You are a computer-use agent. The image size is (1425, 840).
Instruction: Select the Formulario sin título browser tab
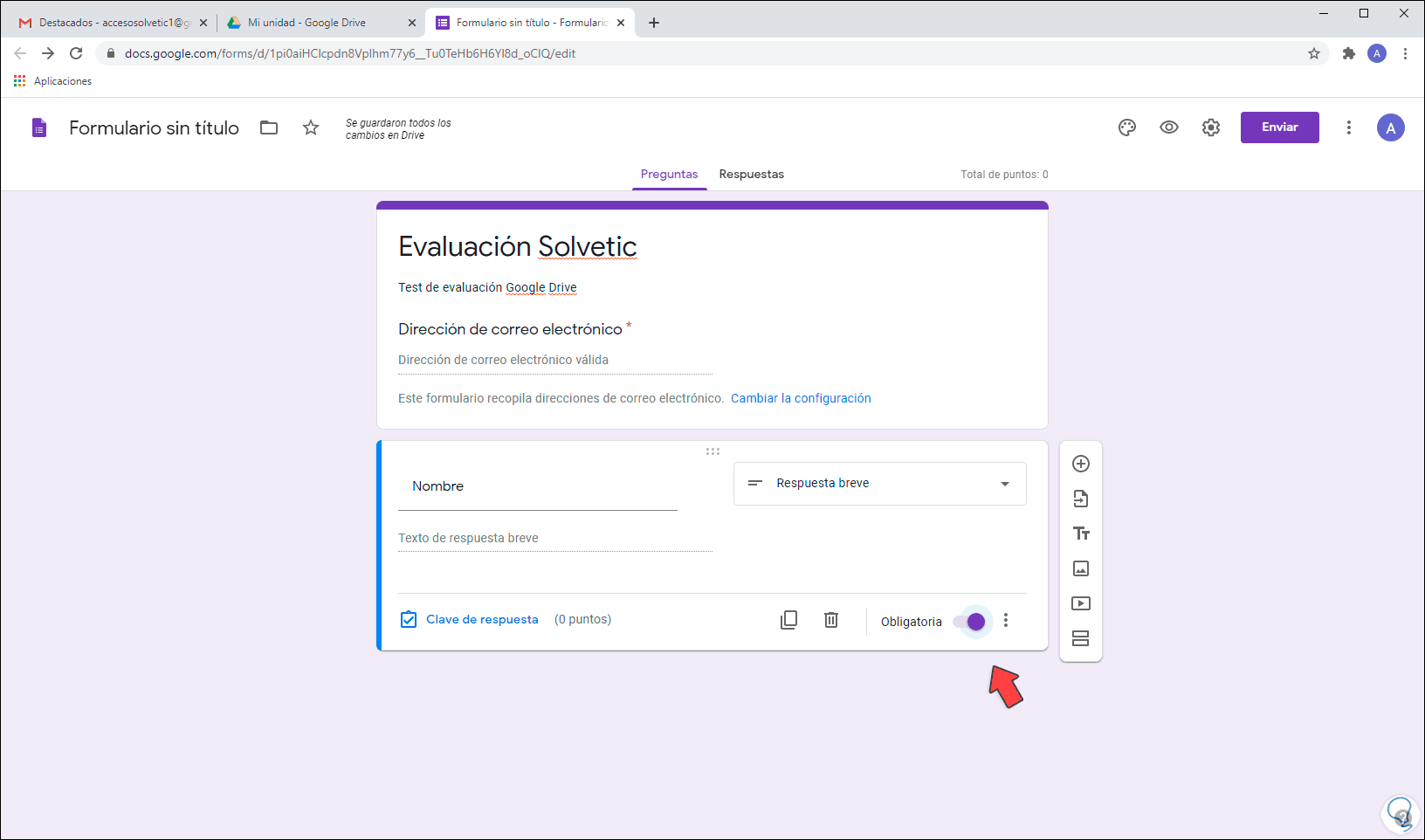[531, 23]
